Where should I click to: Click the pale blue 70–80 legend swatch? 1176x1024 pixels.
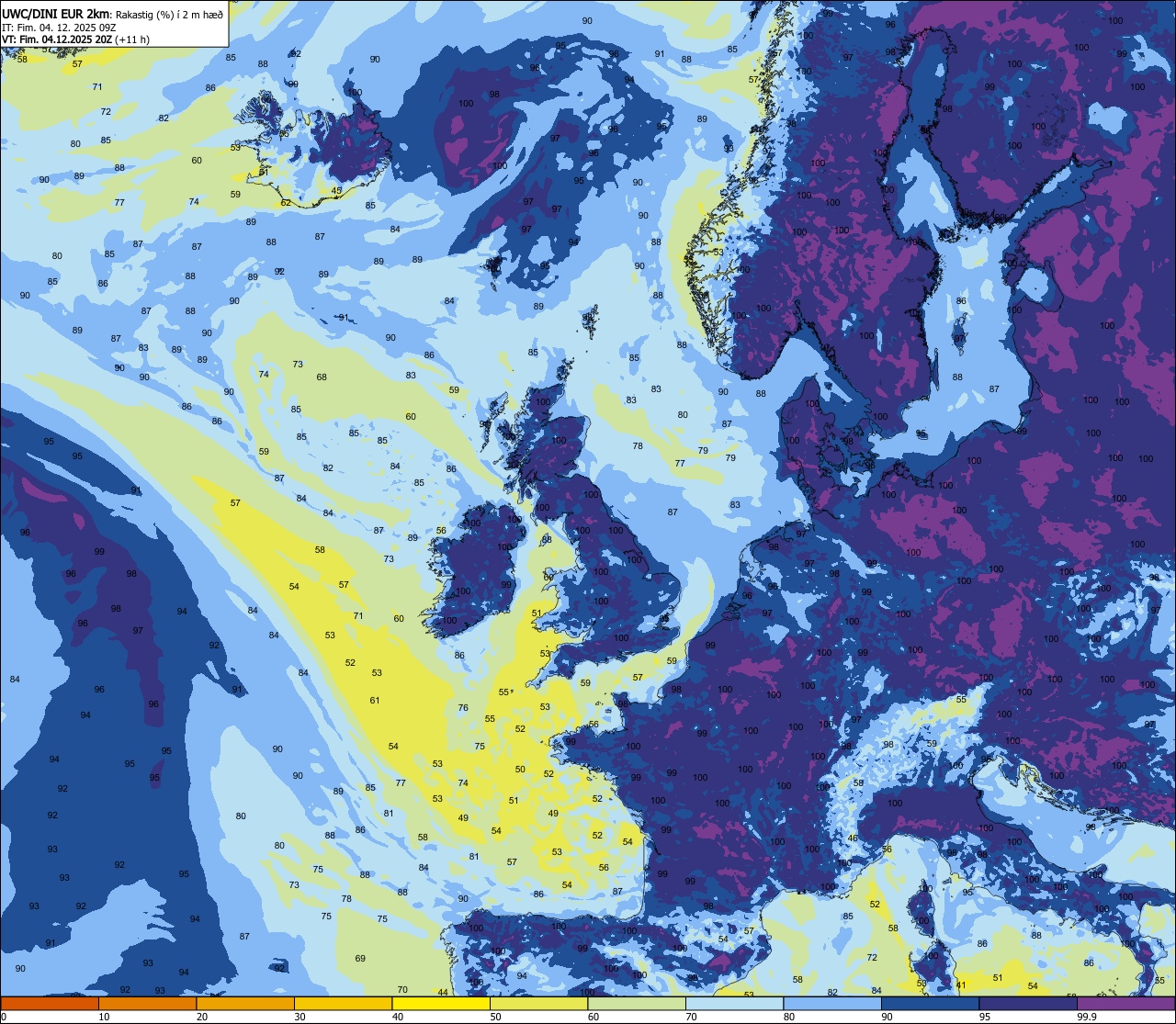click(x=734, y=1003)
